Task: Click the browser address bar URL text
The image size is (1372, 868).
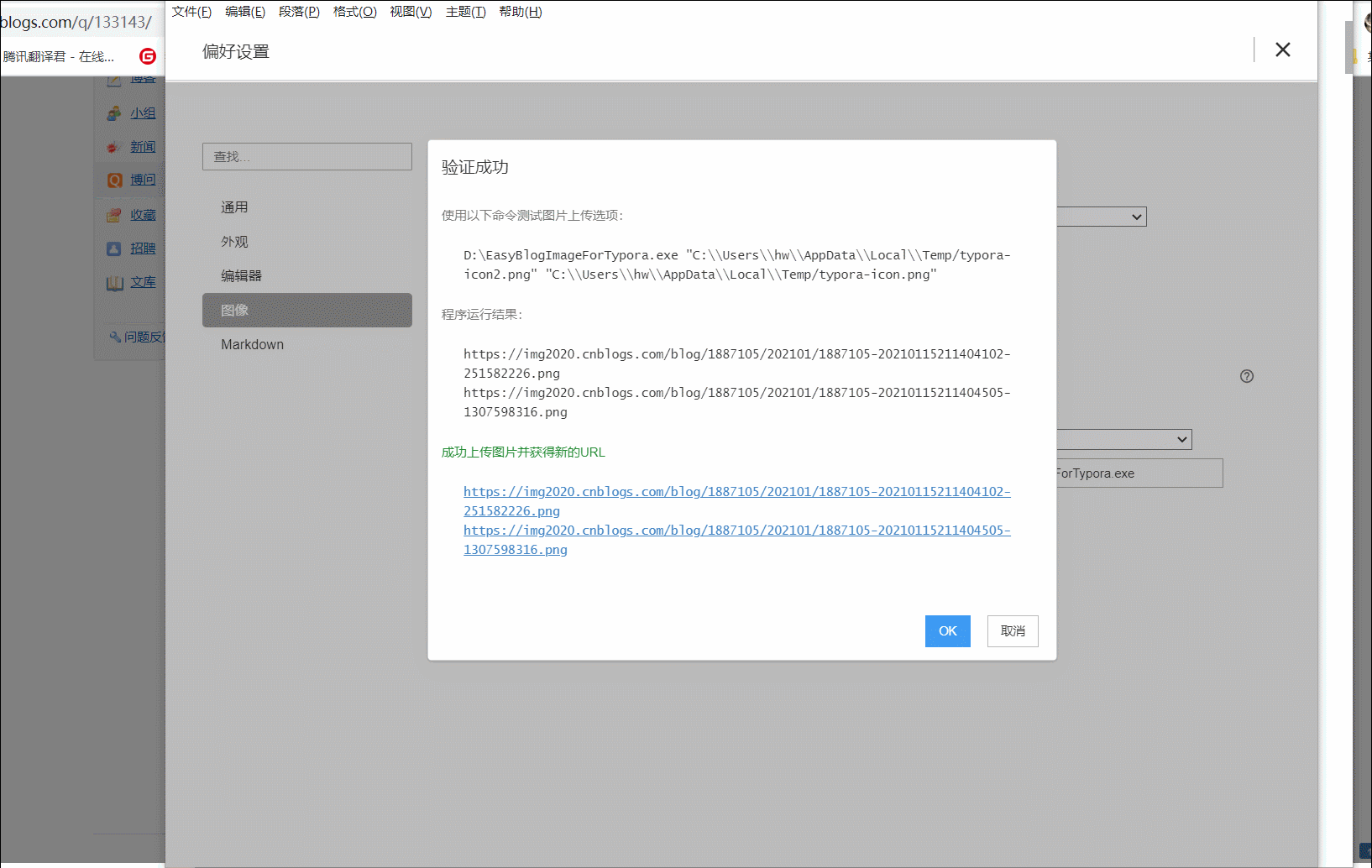Action: 76,23
